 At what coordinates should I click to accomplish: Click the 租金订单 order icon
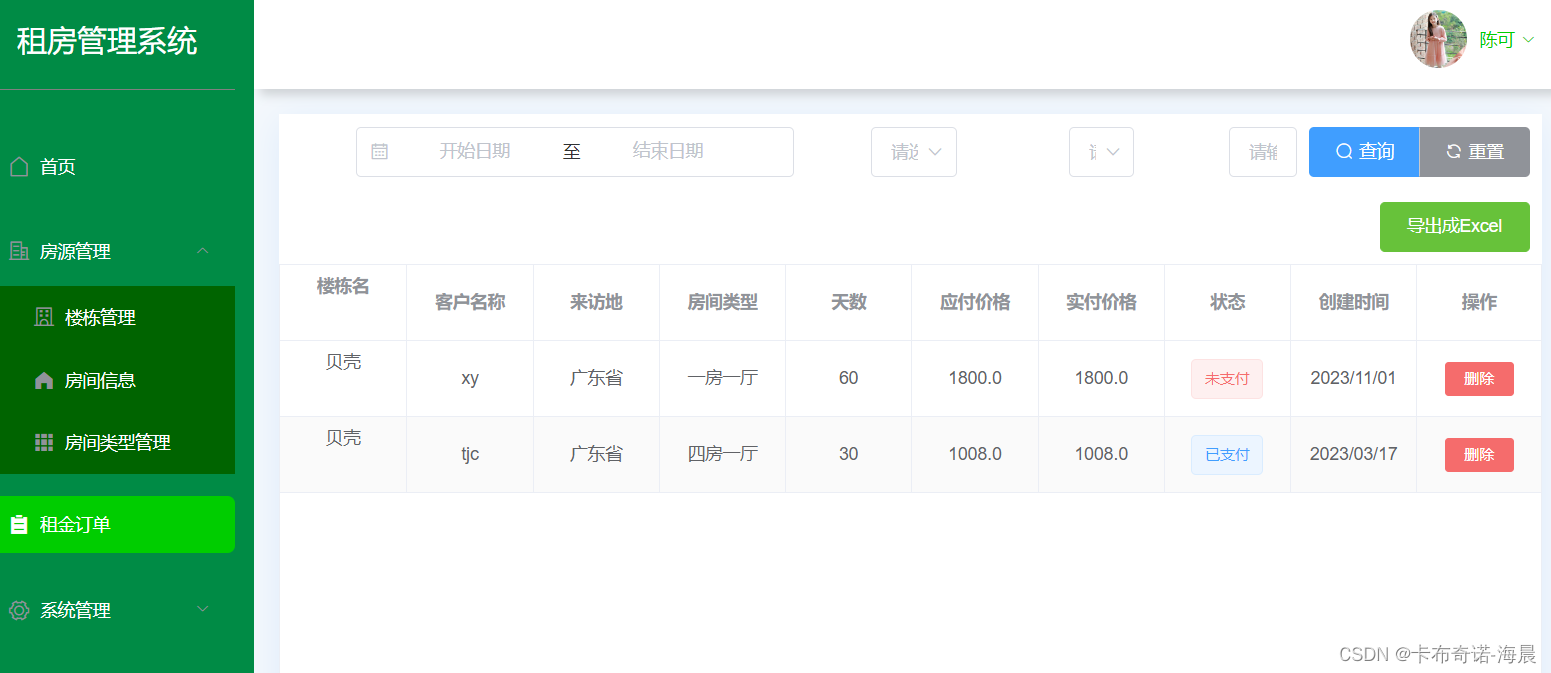18,524
